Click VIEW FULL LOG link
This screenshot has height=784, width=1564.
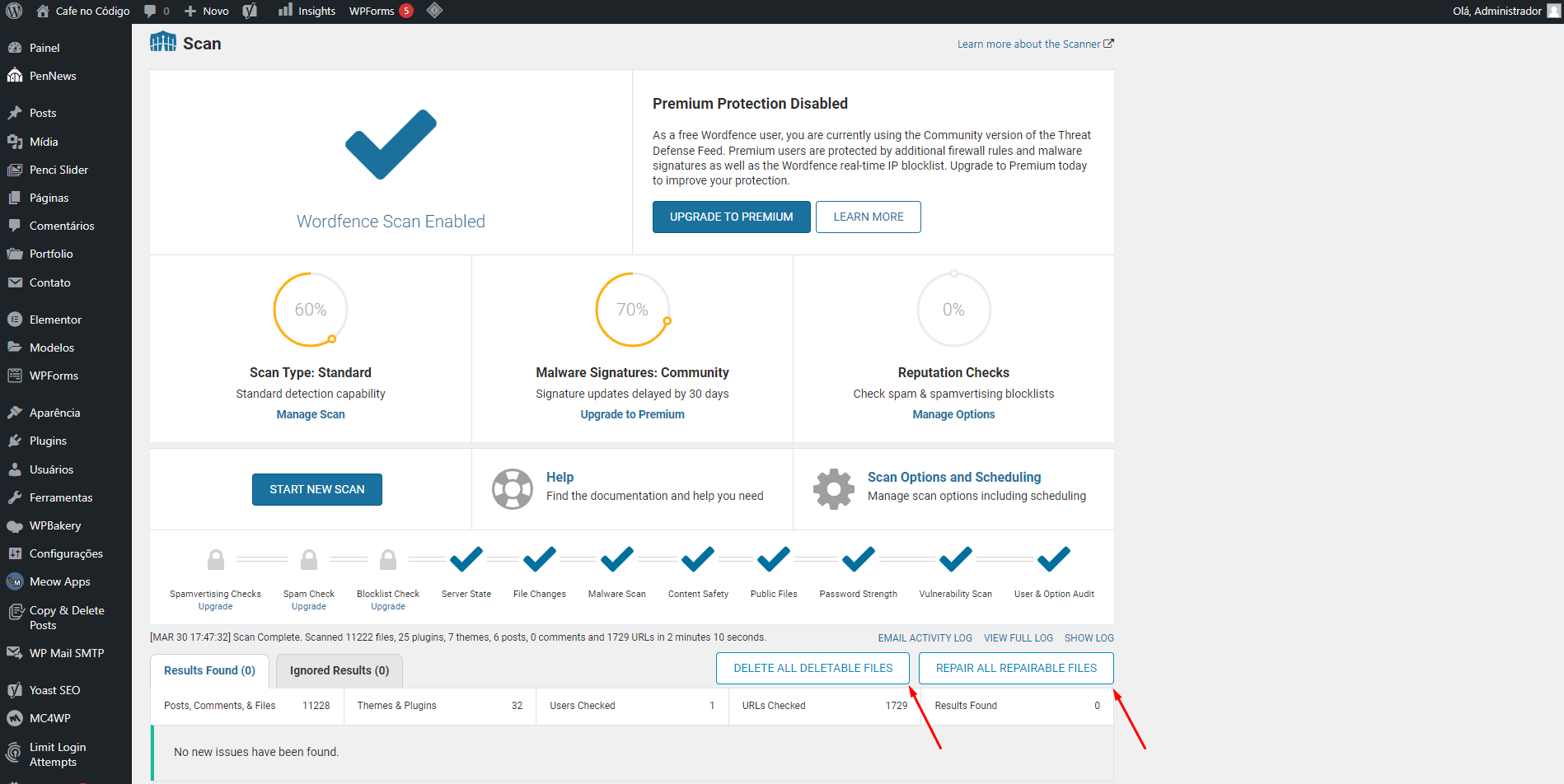tap(1018, 638)
